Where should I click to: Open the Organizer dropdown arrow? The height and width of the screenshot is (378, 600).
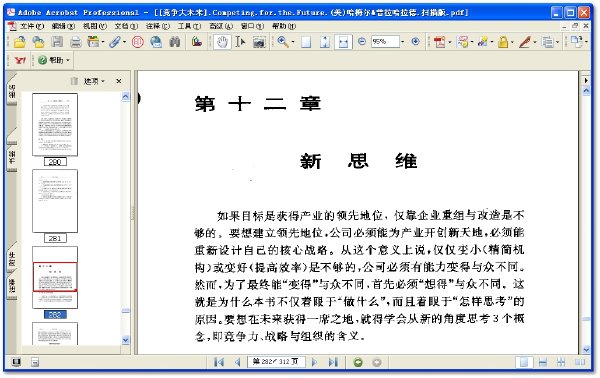103,42
